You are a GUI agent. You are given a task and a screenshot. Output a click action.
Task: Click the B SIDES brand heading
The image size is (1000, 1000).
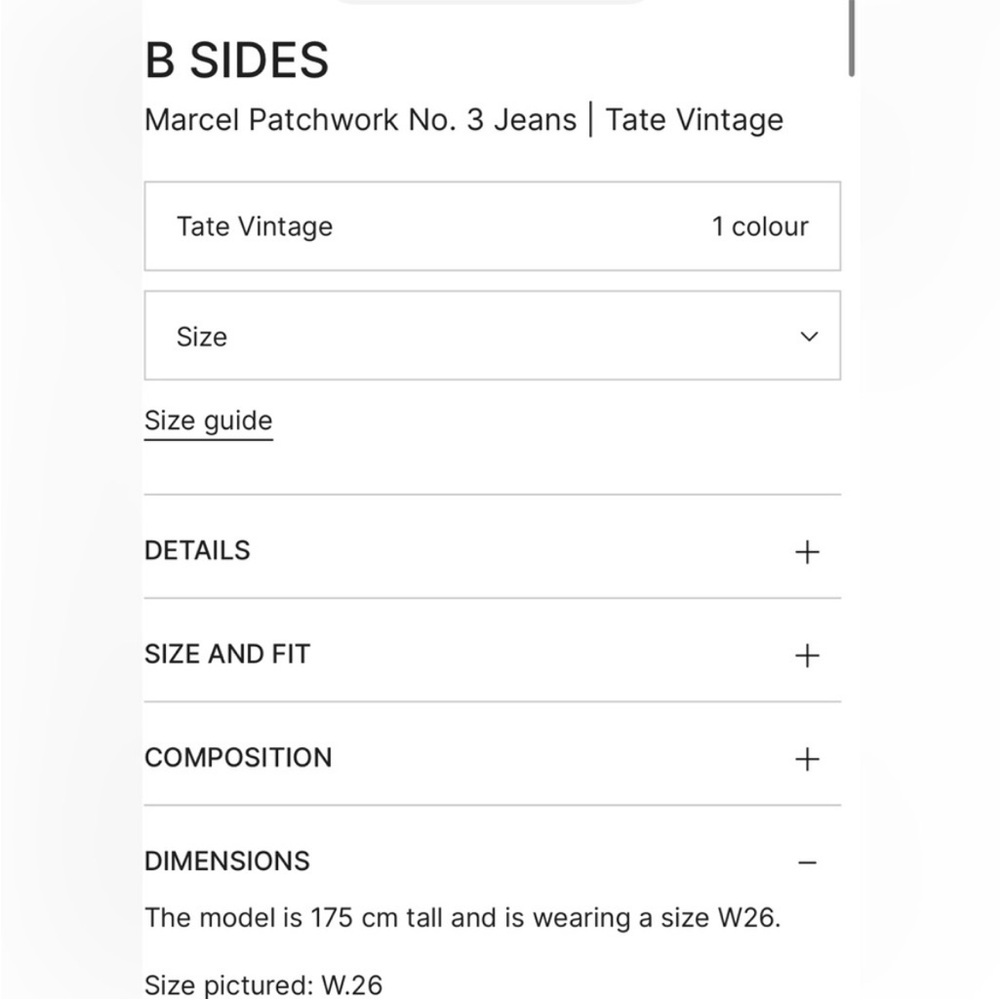pos(237,61)
